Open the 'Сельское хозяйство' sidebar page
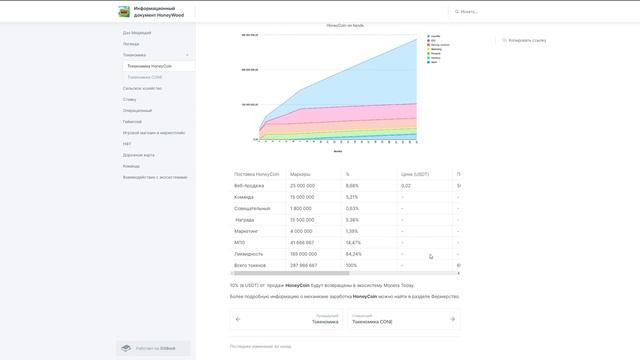 coord(142,89)
